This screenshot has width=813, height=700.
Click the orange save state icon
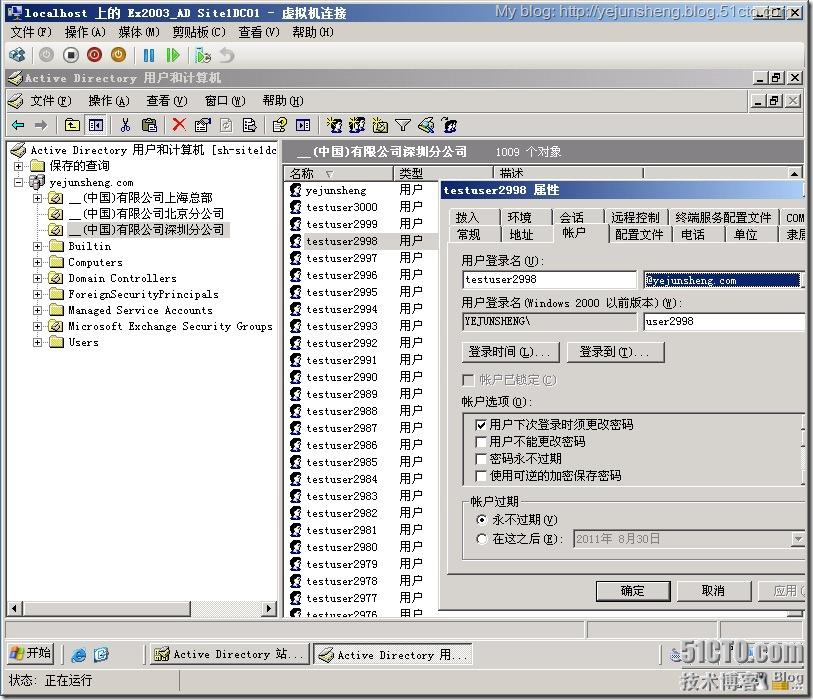118,55
